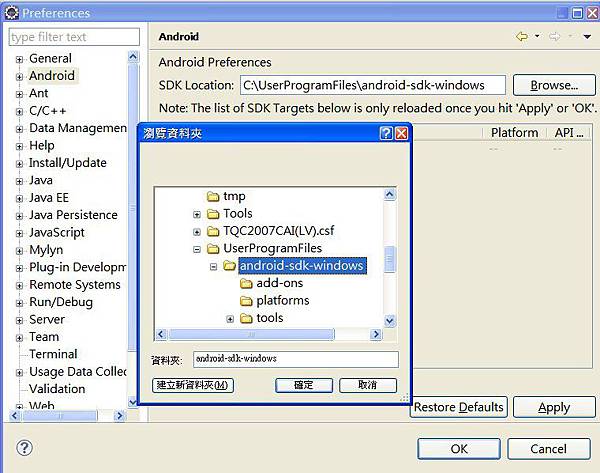Confirm Preferences with OK button
Image resolution: width=600 pixels, height=473 pixels.
point(459,449)
